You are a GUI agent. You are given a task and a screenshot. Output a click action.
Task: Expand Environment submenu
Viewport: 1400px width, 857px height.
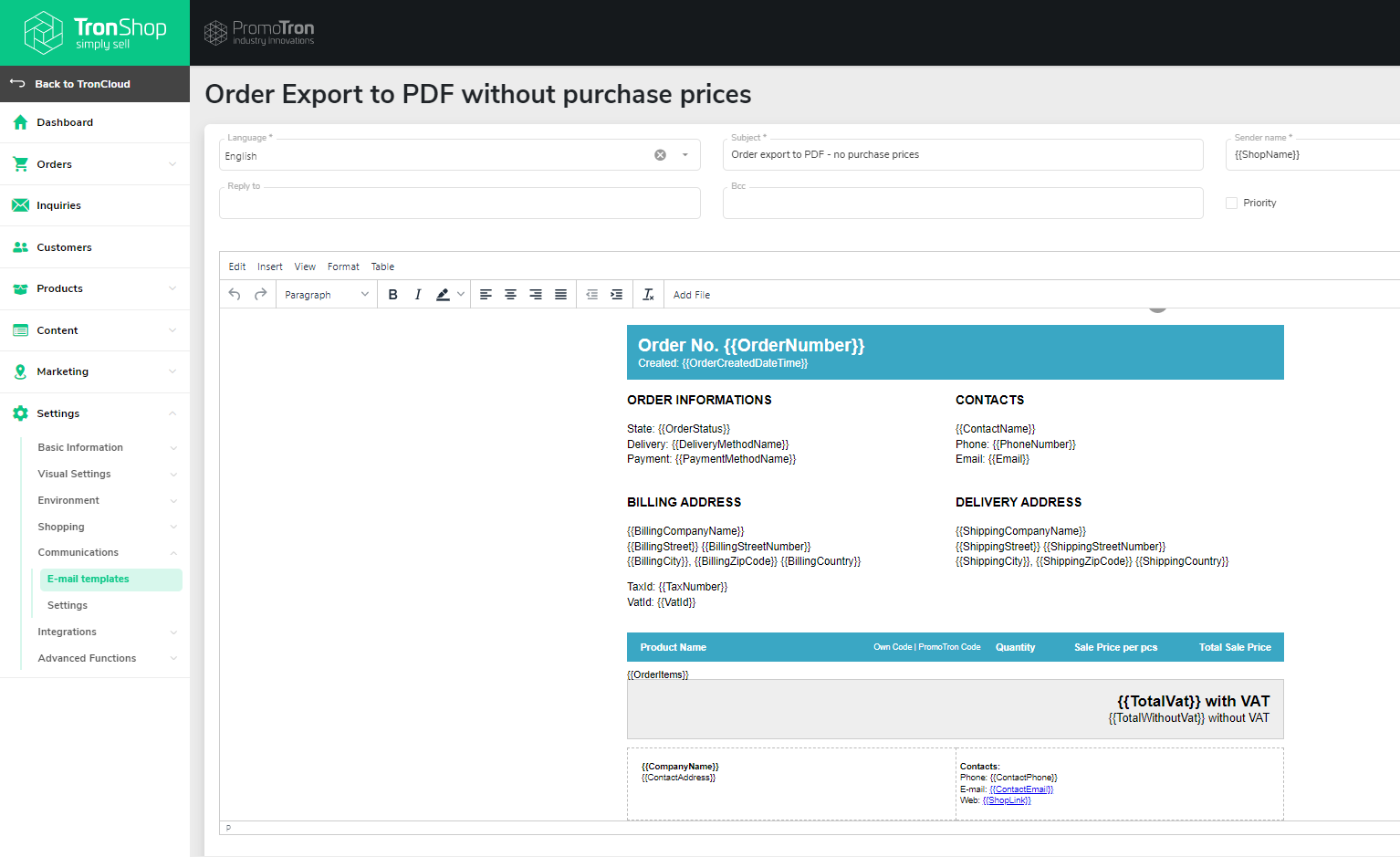pyautogui.click(x=173, y=501)
